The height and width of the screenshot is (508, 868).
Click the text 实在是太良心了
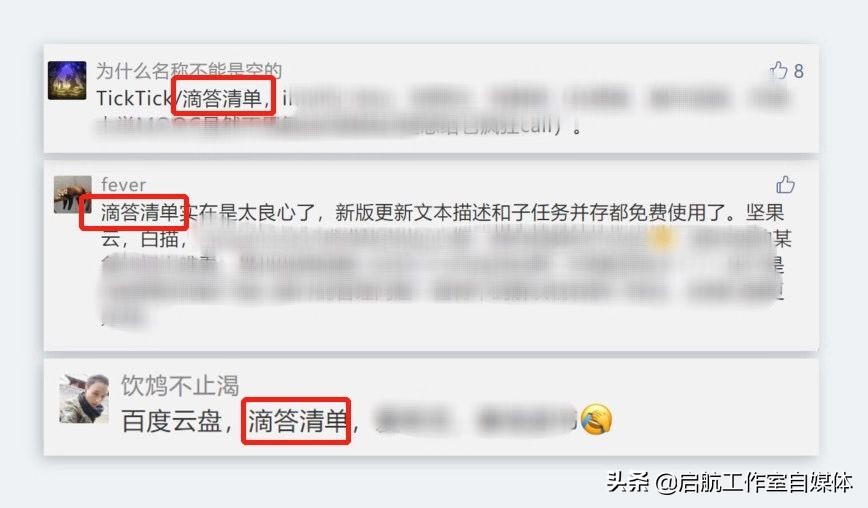pos(247,212)
